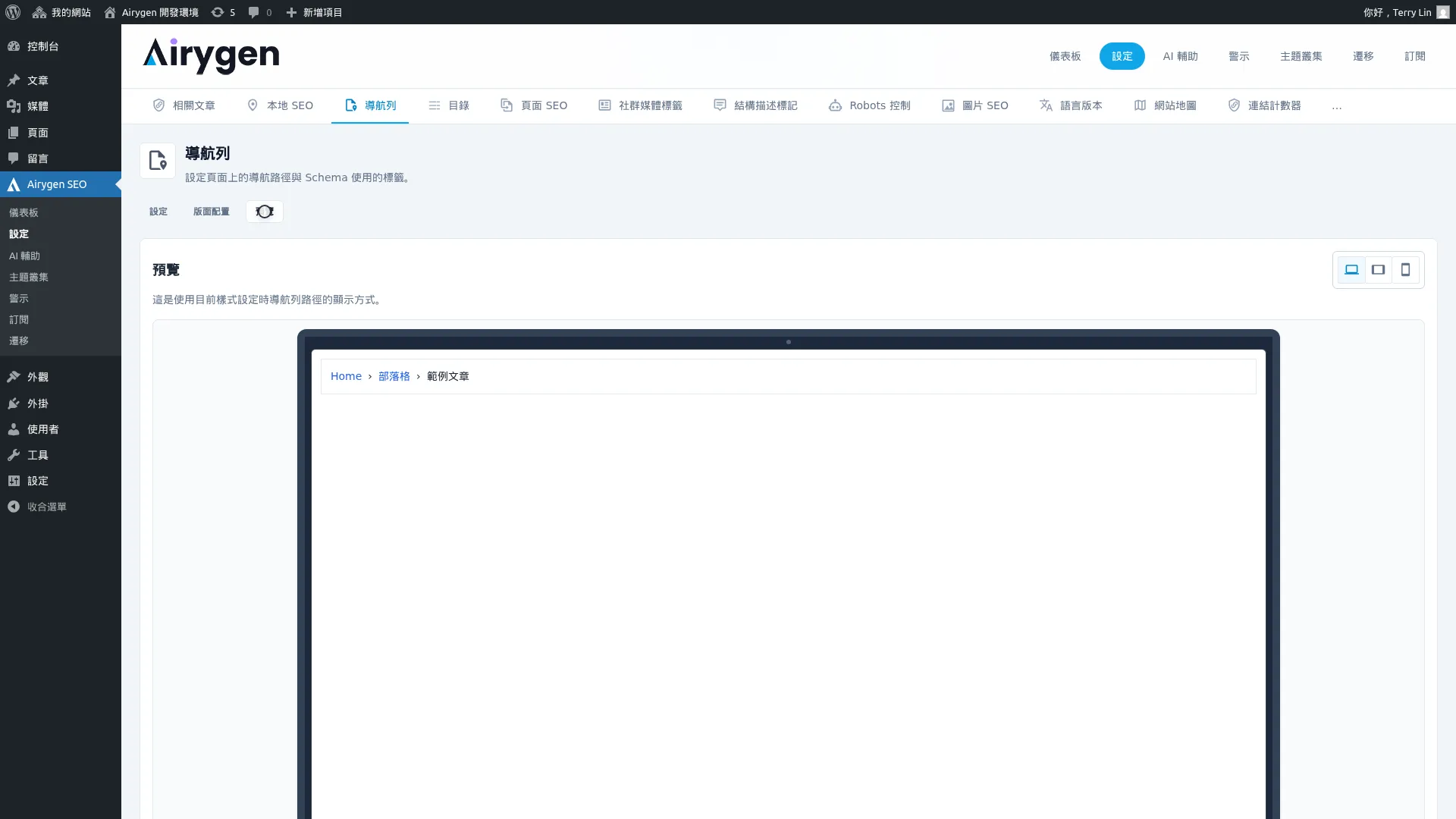This screenshot has height=819, width=1456.
Task: Open 外觀 menu in sidebar
Action: (x=61, y=377)
